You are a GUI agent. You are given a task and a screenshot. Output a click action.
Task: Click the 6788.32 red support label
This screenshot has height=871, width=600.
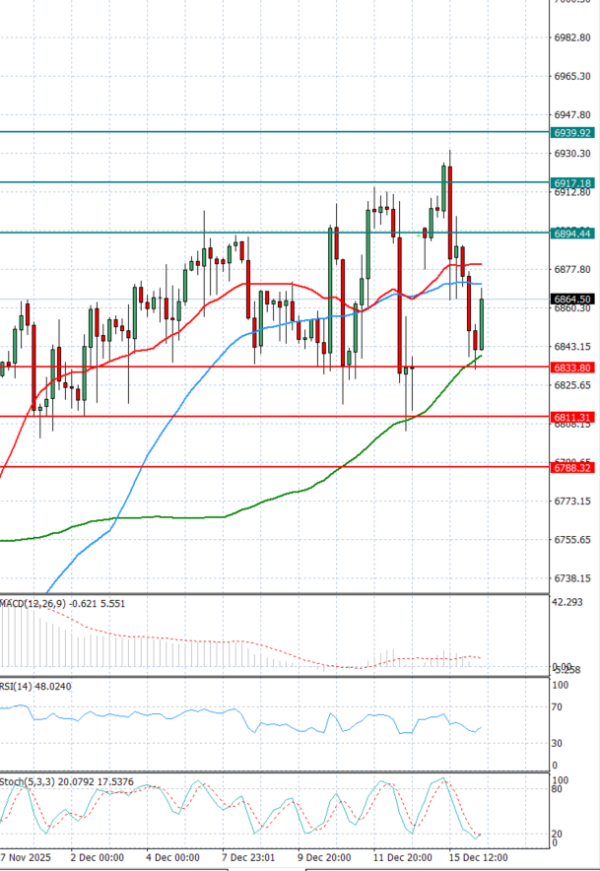point(573,466)
